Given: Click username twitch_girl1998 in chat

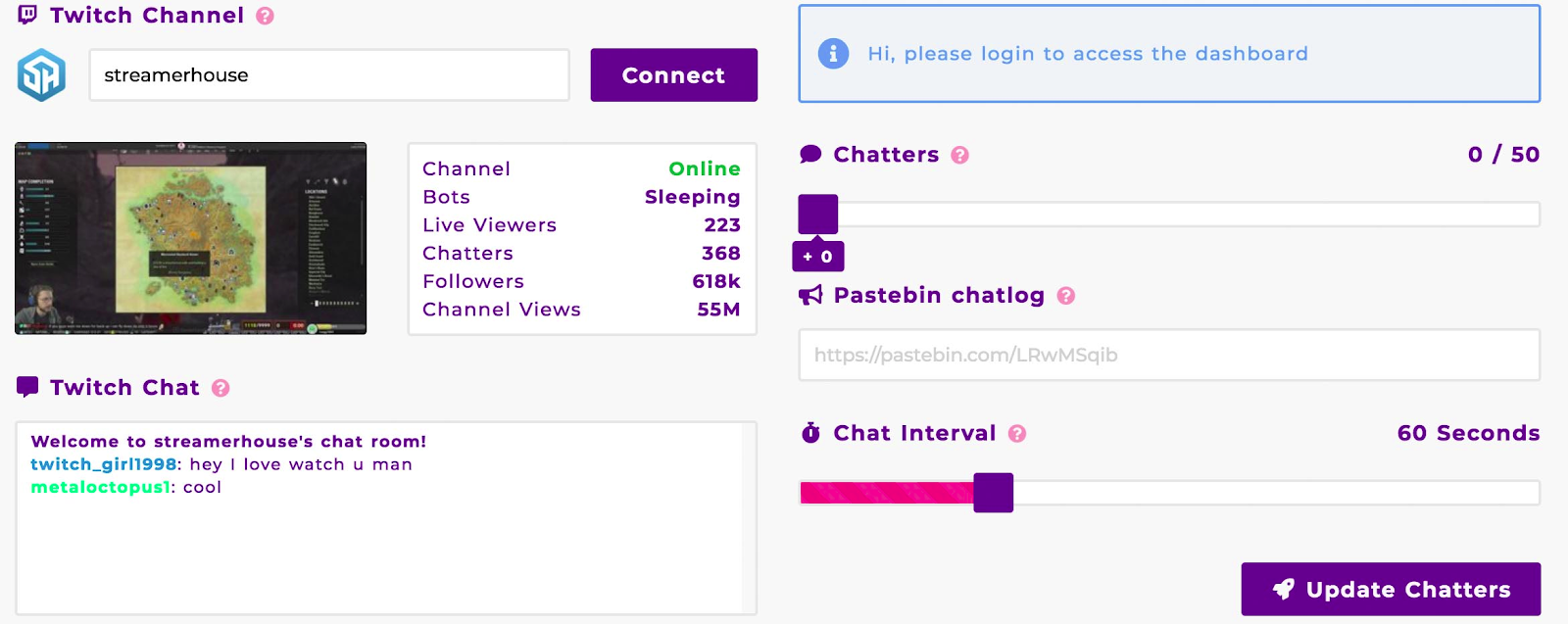Looking at the screenshot, I should coord(104,464).
